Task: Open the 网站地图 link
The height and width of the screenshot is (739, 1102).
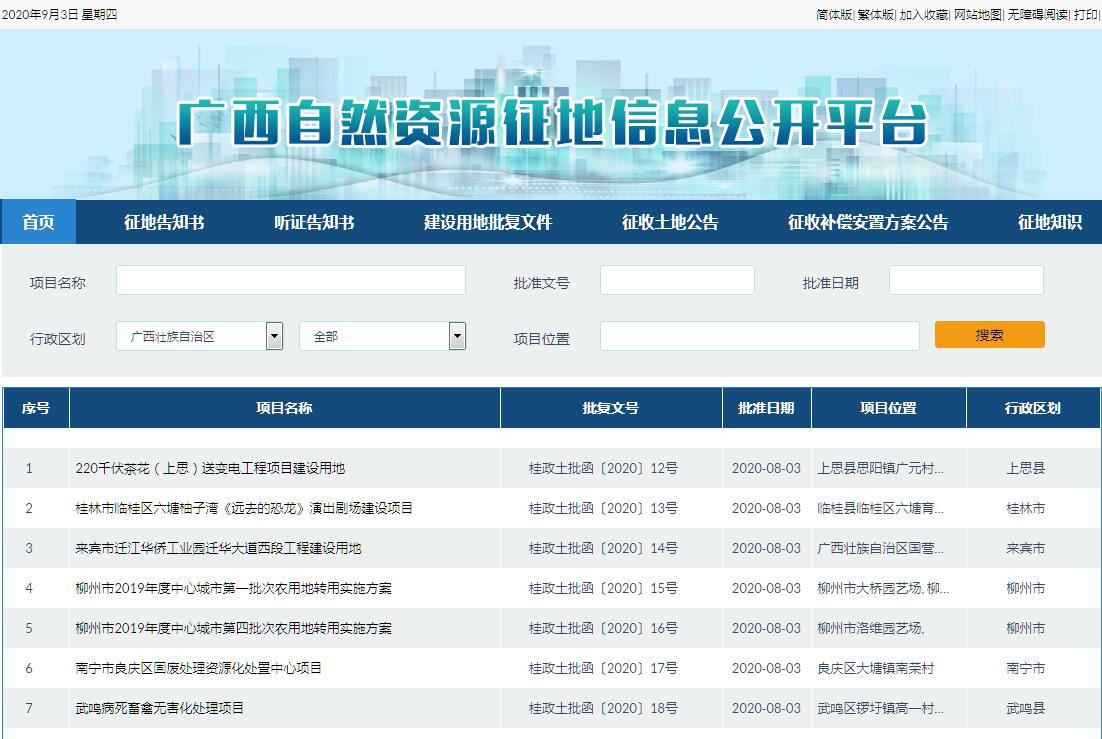Action: pos(977,14)
